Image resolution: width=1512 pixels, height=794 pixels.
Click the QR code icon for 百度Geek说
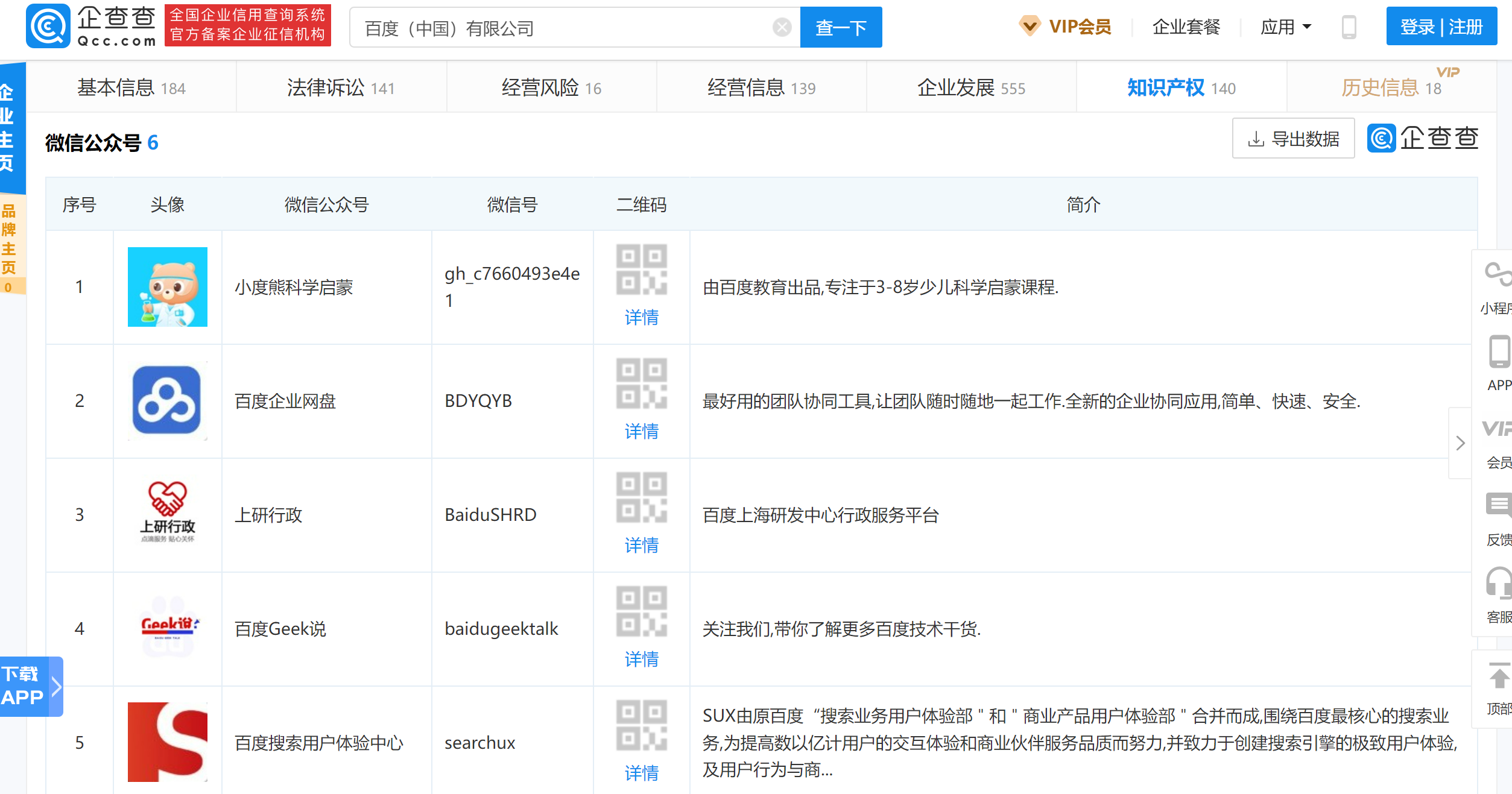click(642, 611)
